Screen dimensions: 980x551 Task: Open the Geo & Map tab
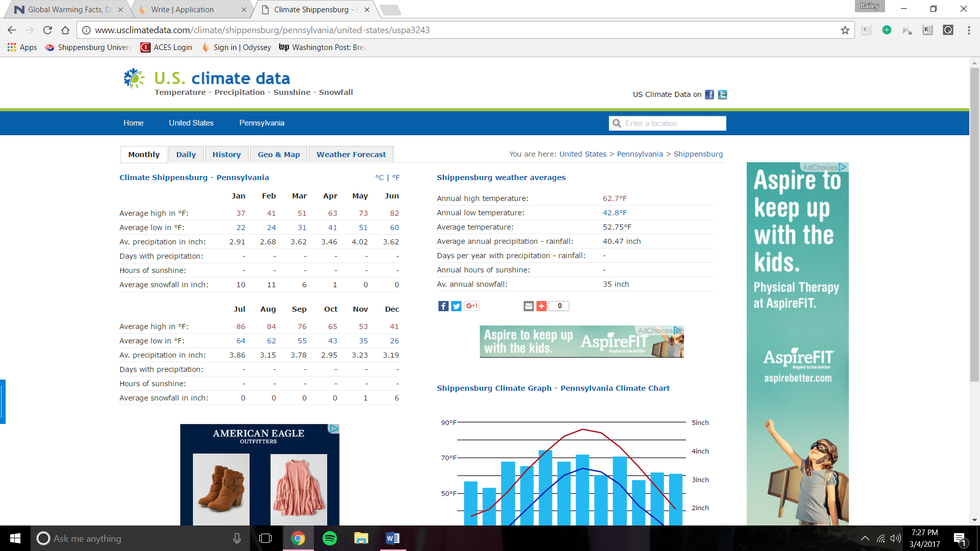pos(278,154)
